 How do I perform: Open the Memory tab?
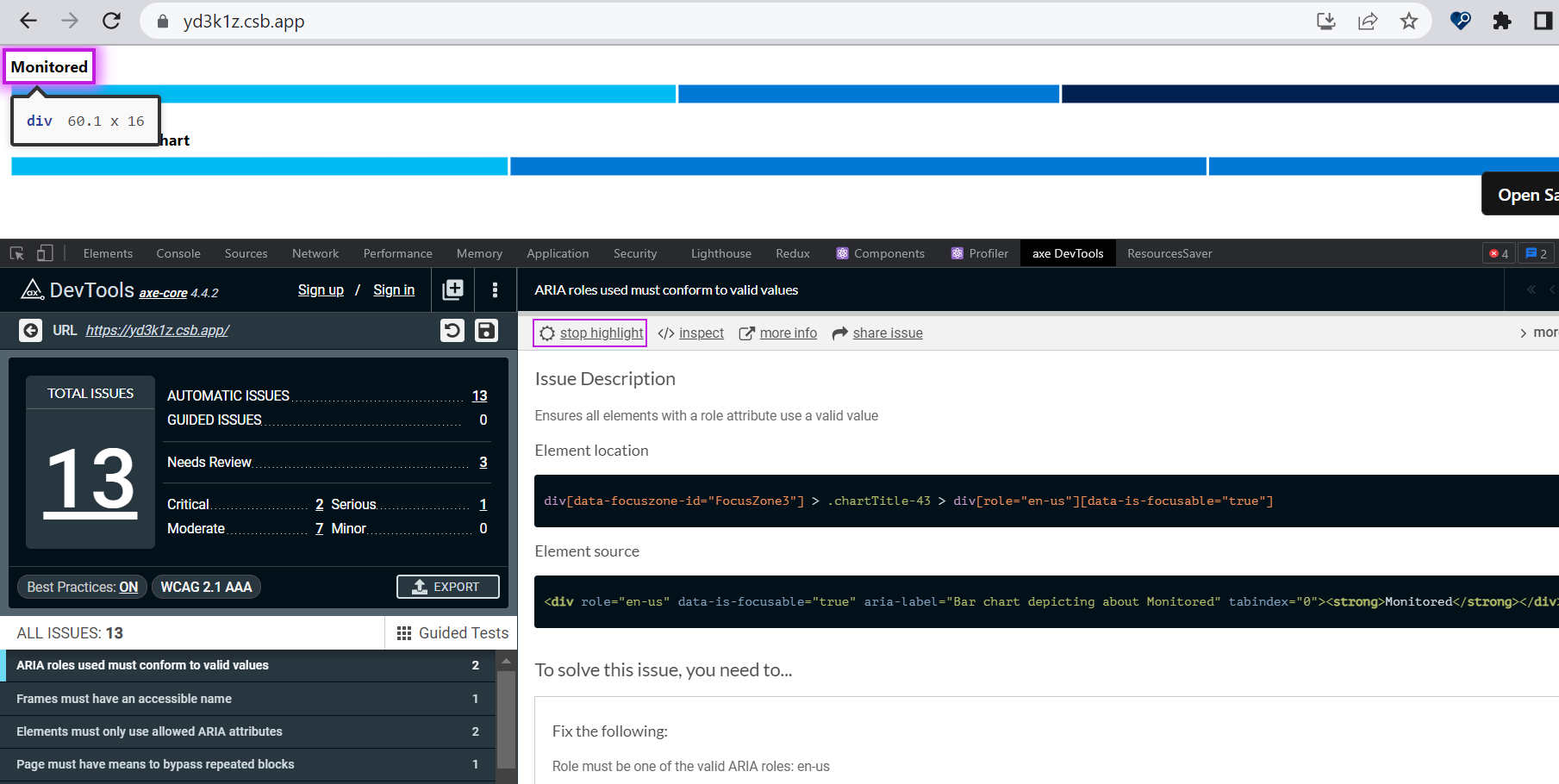479,253
